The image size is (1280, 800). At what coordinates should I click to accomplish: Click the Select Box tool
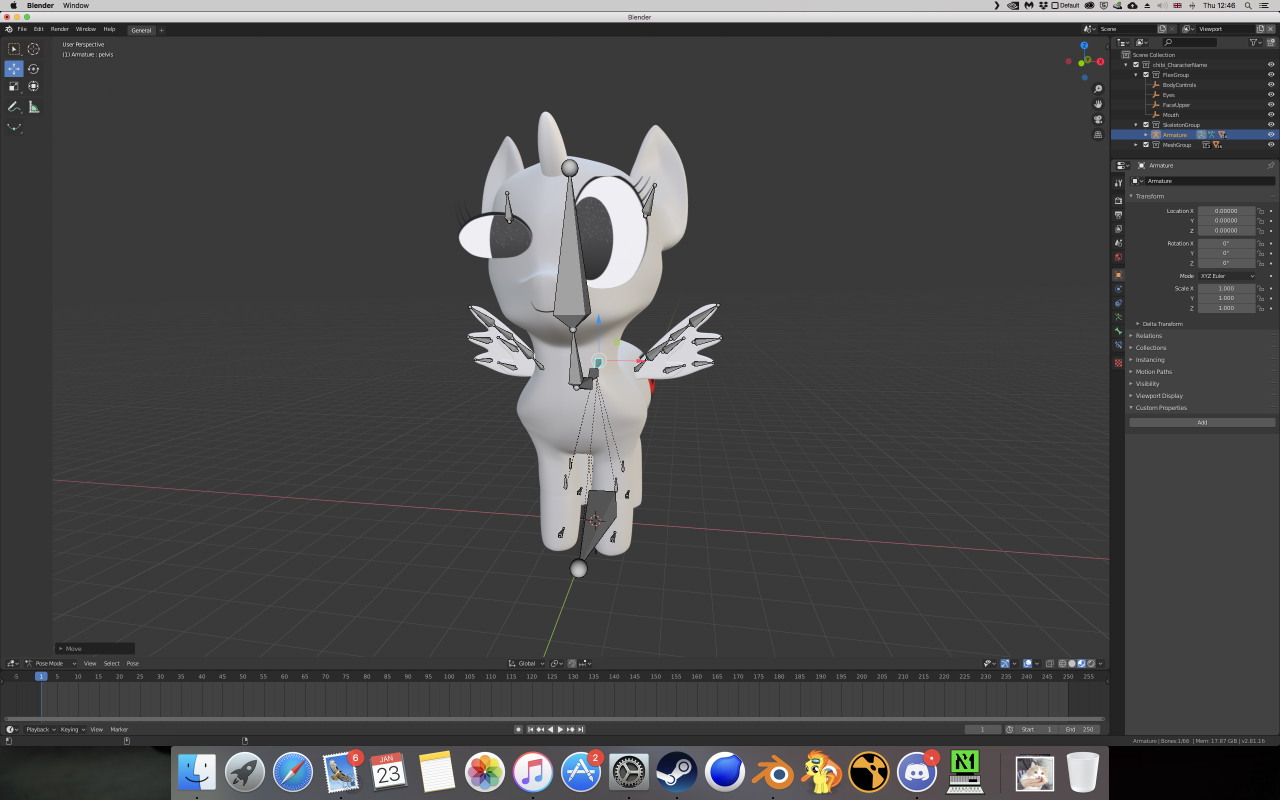click(14, 49)
